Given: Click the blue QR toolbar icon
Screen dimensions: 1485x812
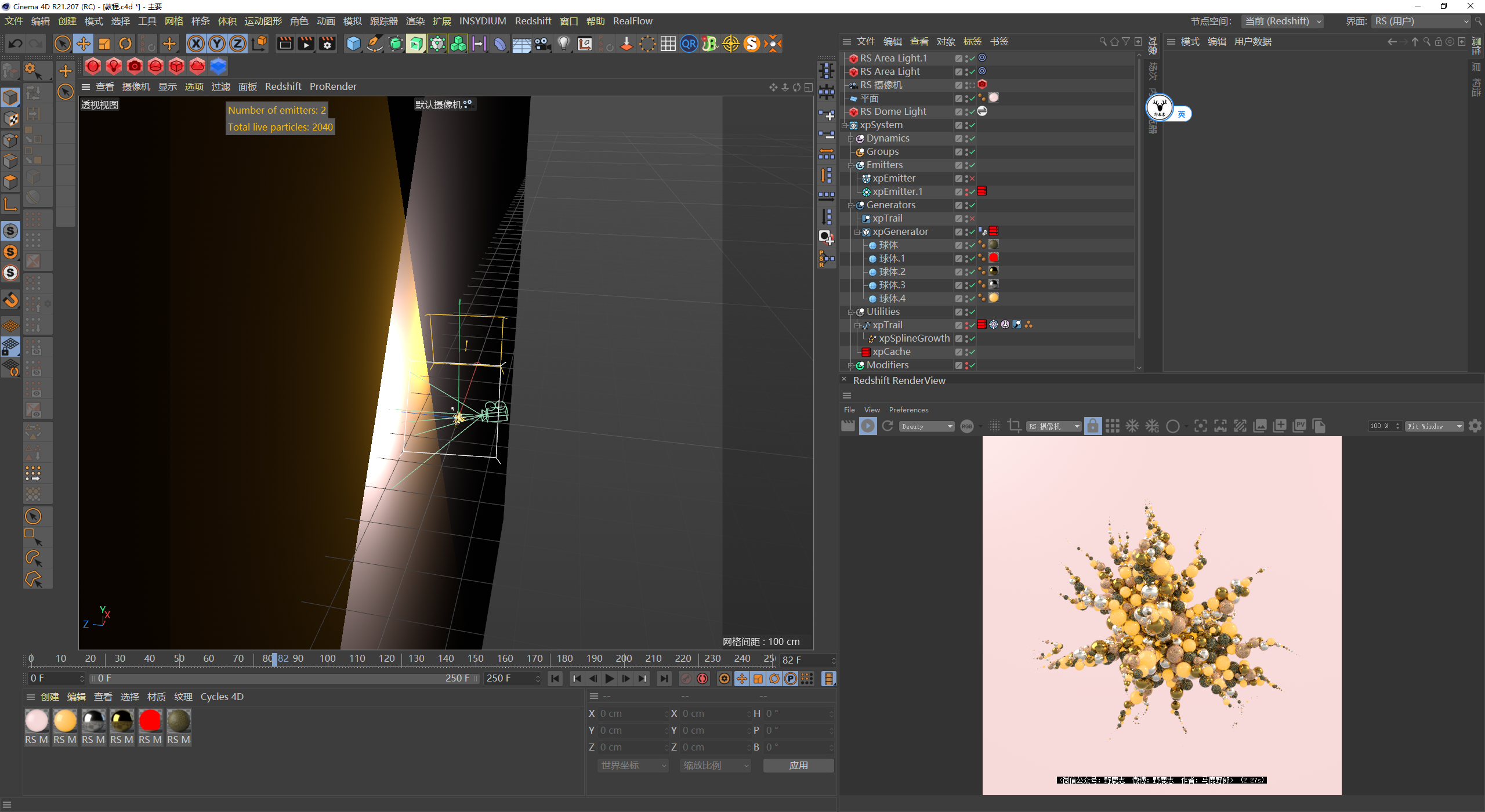Looking at the screenshot, I should [x=689, y=44].
